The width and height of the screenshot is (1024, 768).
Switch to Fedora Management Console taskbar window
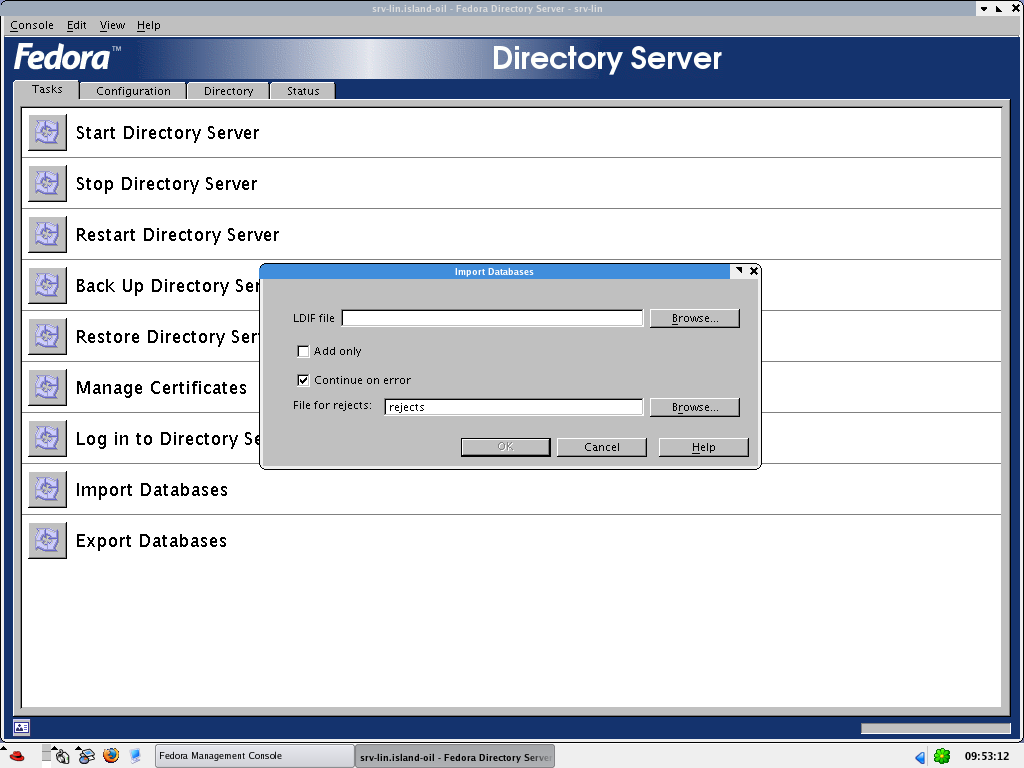(254, 756)
